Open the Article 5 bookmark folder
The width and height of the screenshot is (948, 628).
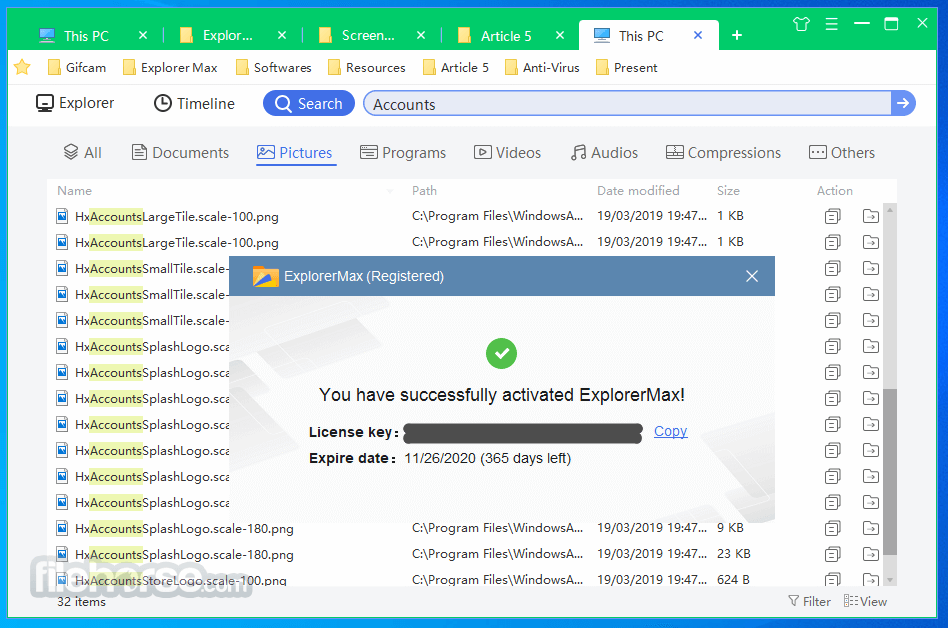tap(456, 68)
